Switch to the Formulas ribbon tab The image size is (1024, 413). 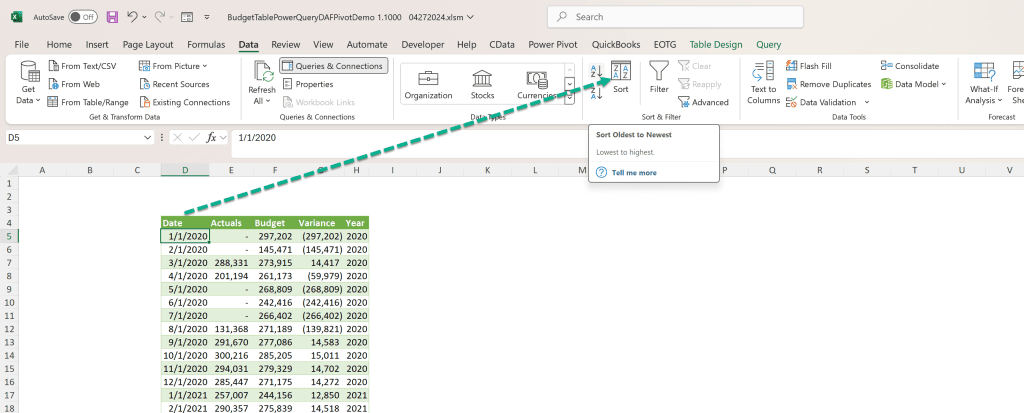coord(206,44)
